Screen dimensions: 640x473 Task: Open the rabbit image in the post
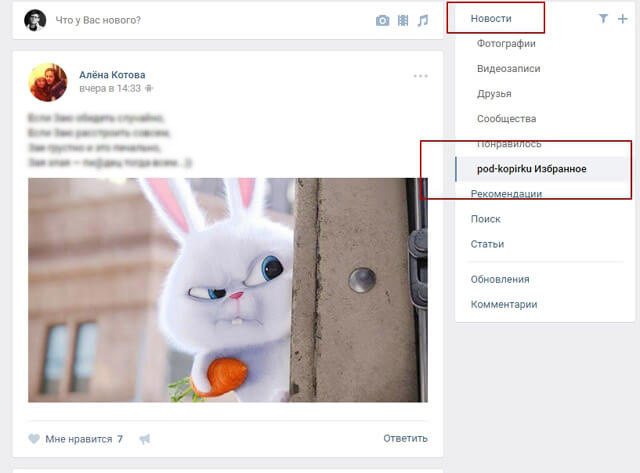228,290
